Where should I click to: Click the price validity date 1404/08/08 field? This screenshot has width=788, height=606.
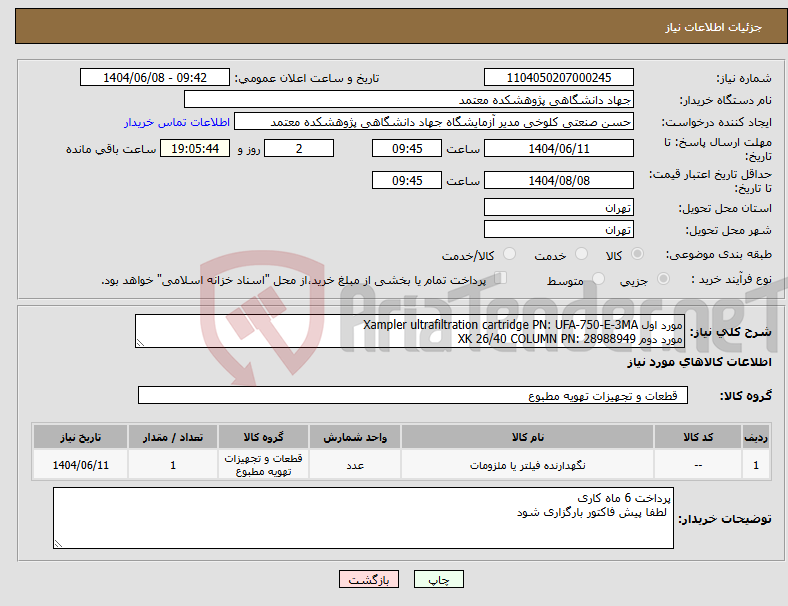[x=558, y=180]
